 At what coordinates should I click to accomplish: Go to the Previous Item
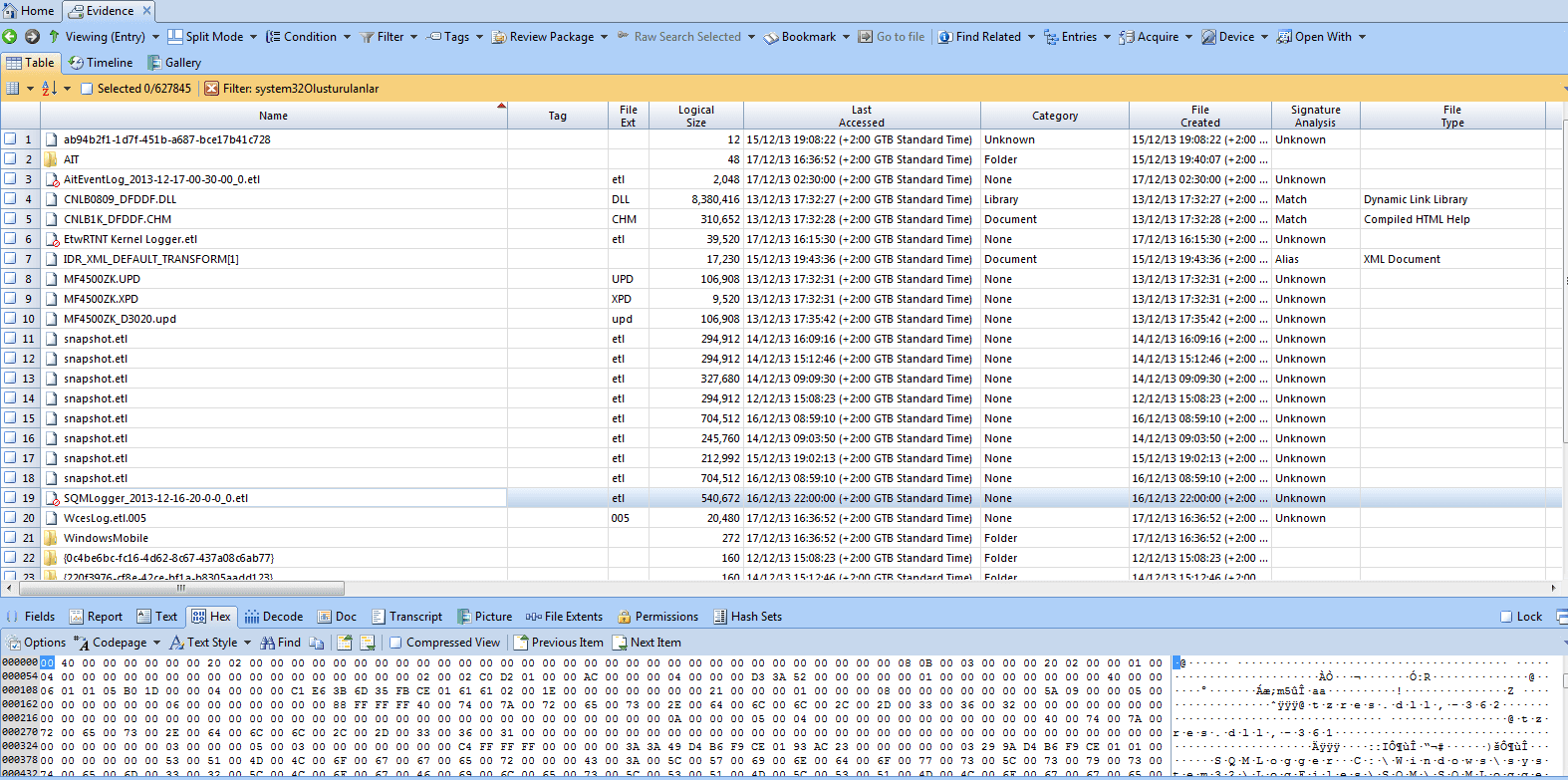558,643
